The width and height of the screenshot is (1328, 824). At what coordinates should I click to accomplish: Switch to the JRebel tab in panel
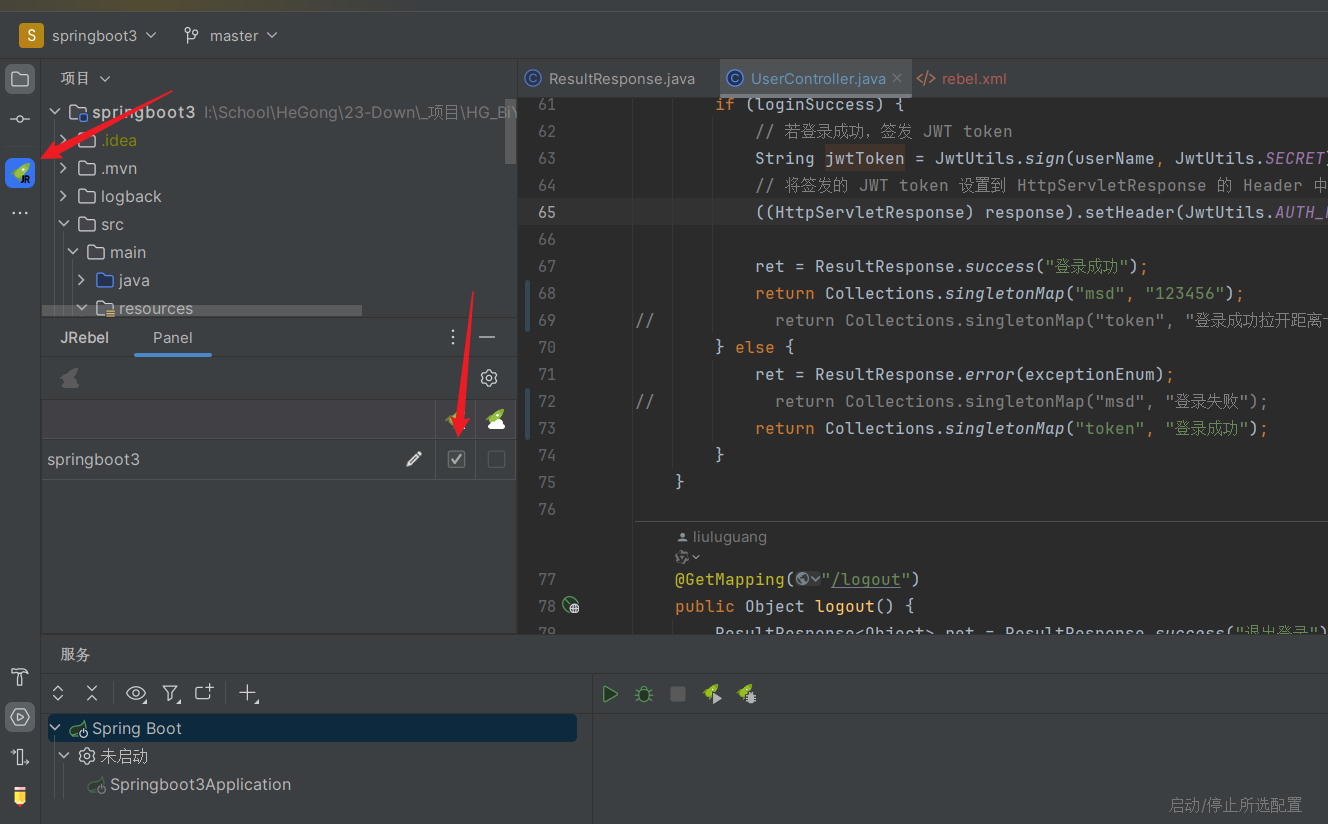85,338
